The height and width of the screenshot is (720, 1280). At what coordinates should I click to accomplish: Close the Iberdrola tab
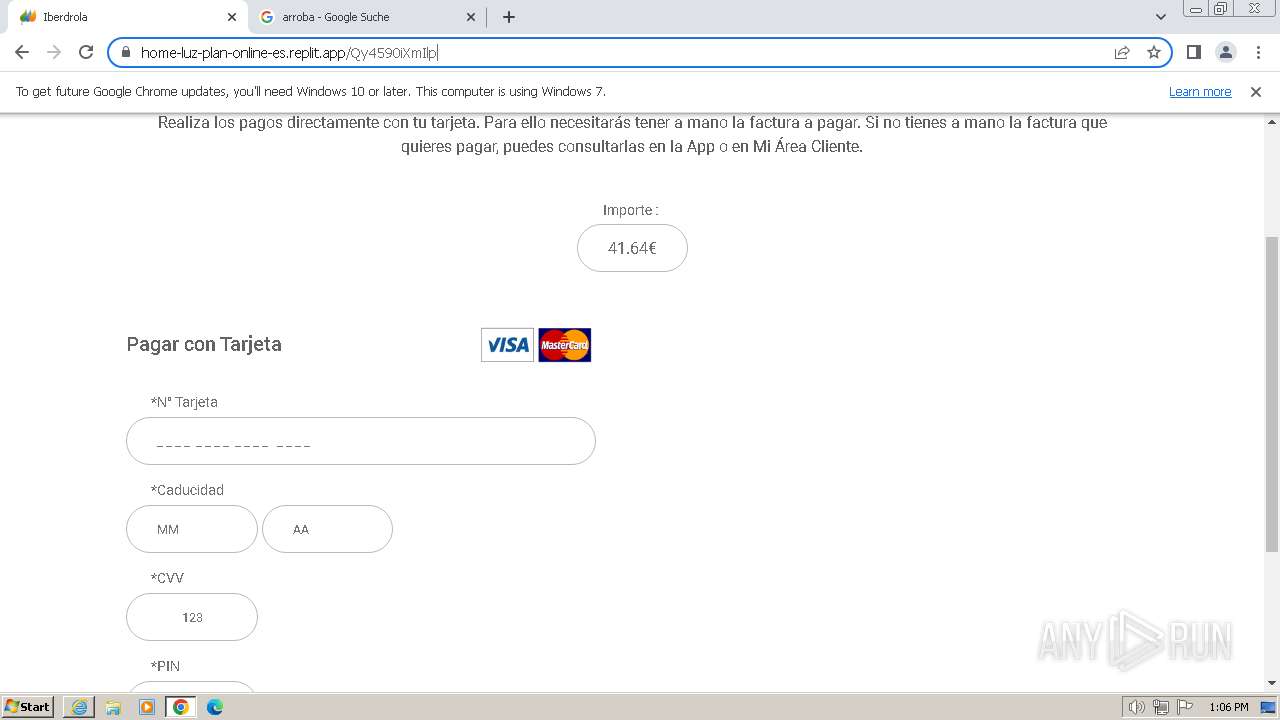click(x=232, y=17)
